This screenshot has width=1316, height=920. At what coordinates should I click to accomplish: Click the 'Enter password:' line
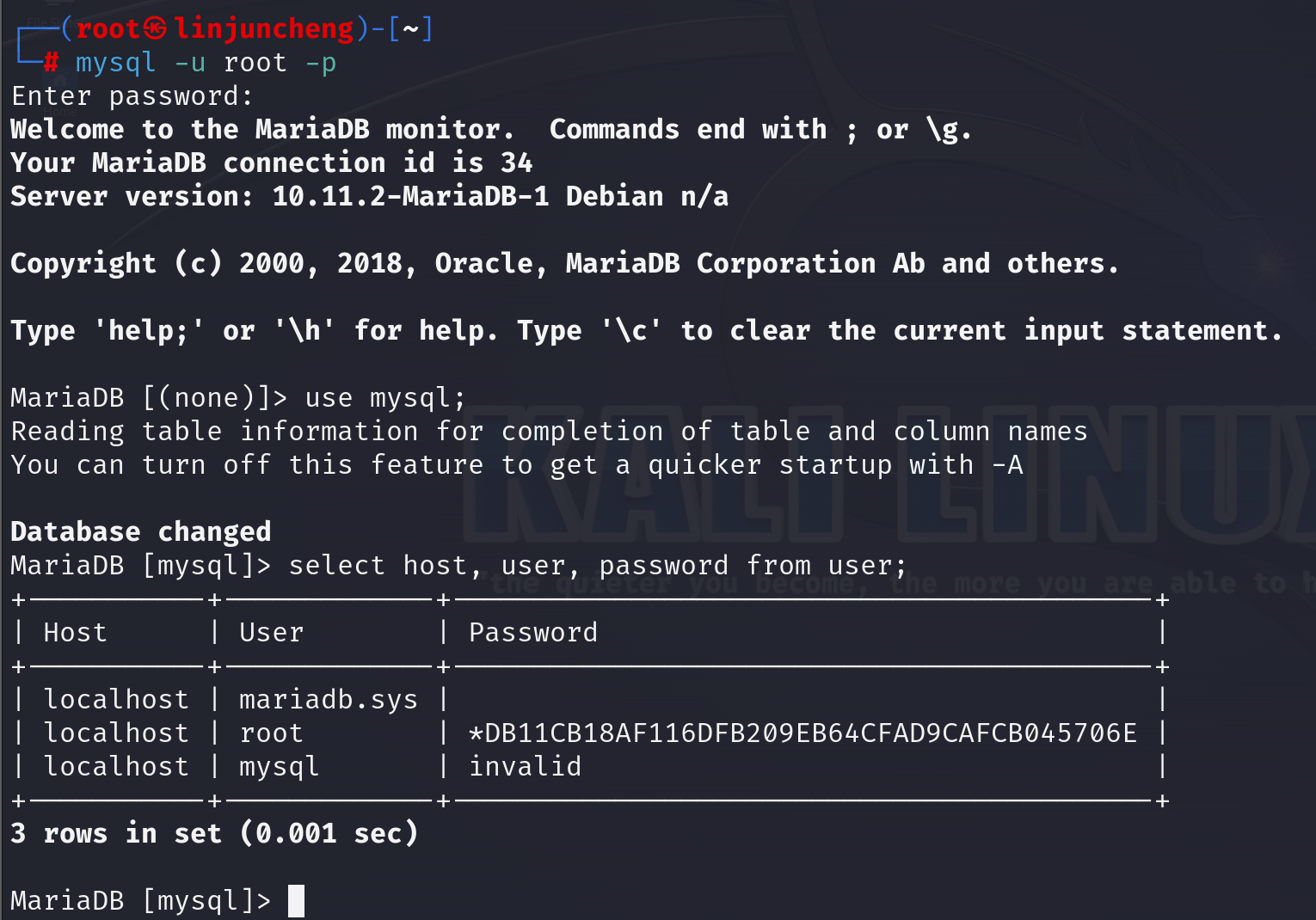point(132,96)
